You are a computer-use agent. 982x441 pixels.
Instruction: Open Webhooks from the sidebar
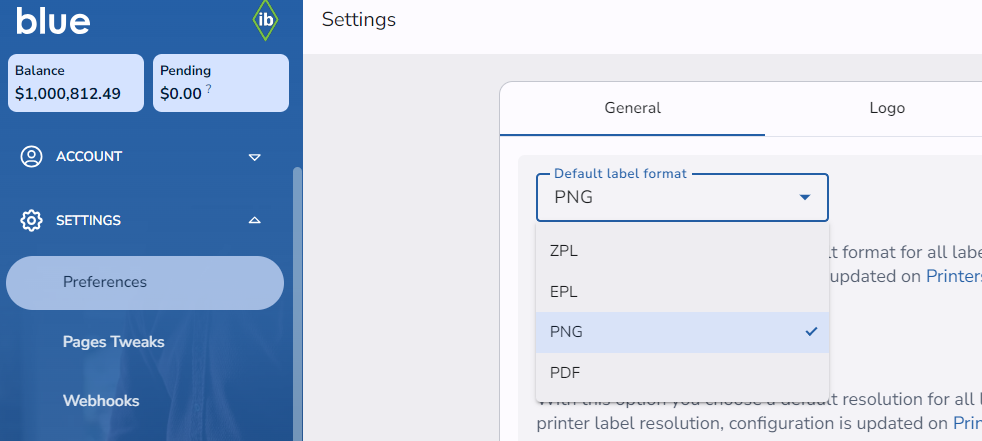(101, 401)
